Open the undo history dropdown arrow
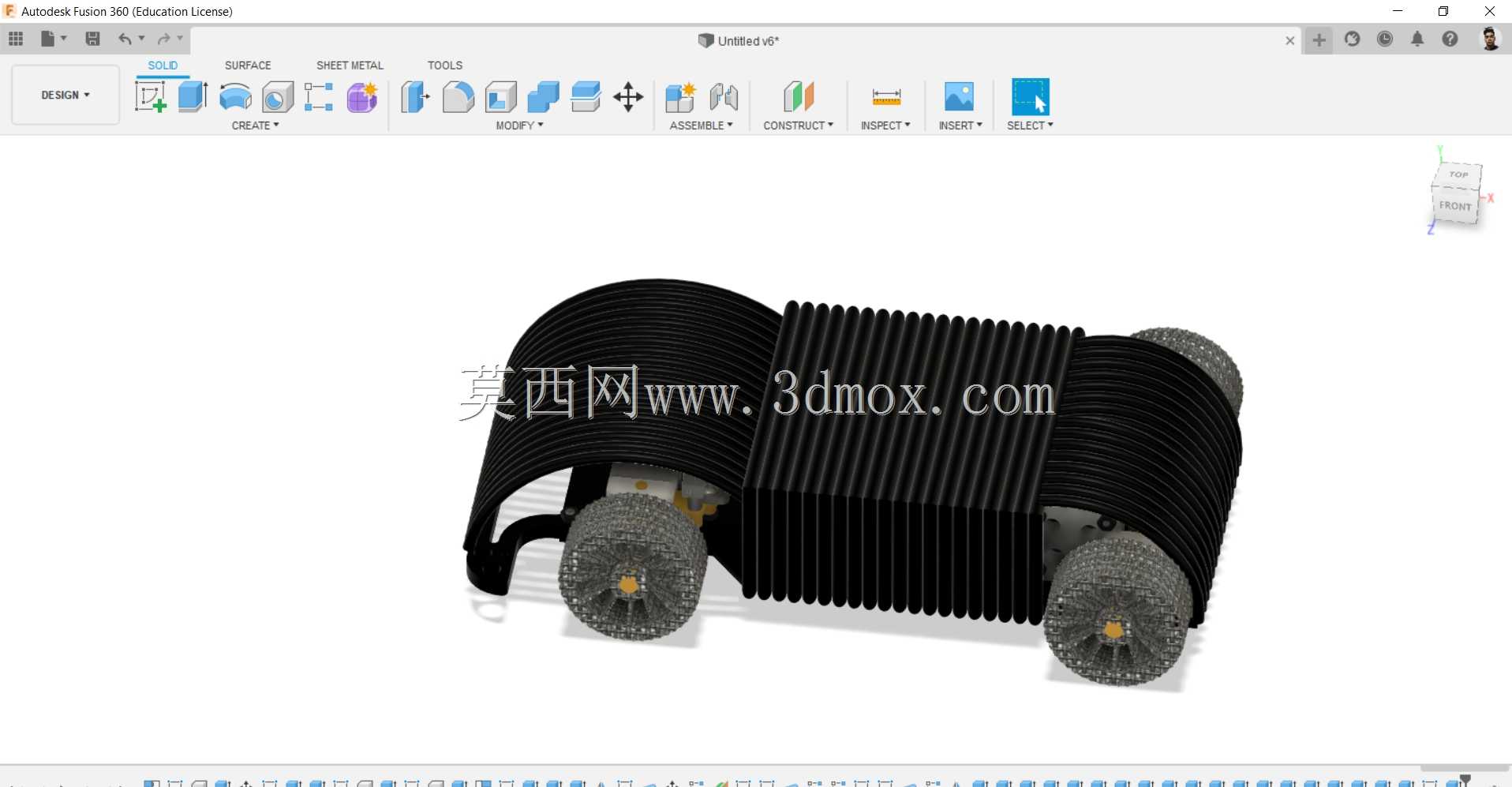The width and height of the screenshot is (1512, 787). pyautogui.click(x=142, y=39)
